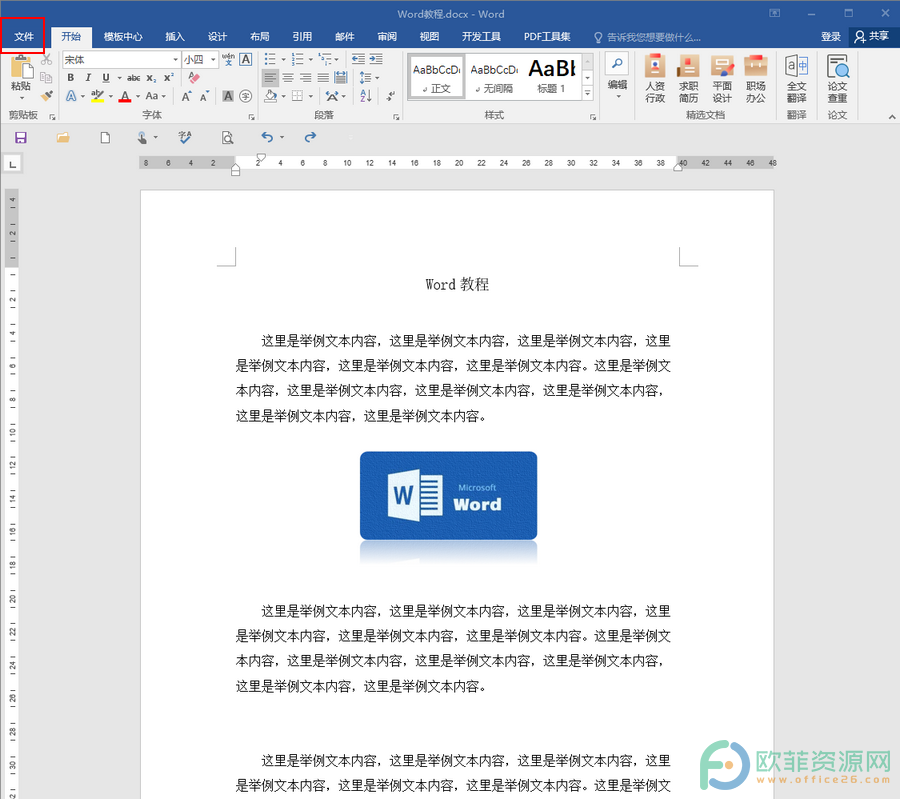Save the document with the purple disk icon
The width and height of the screenshot is (900, 799).
(x=21, y=138)
